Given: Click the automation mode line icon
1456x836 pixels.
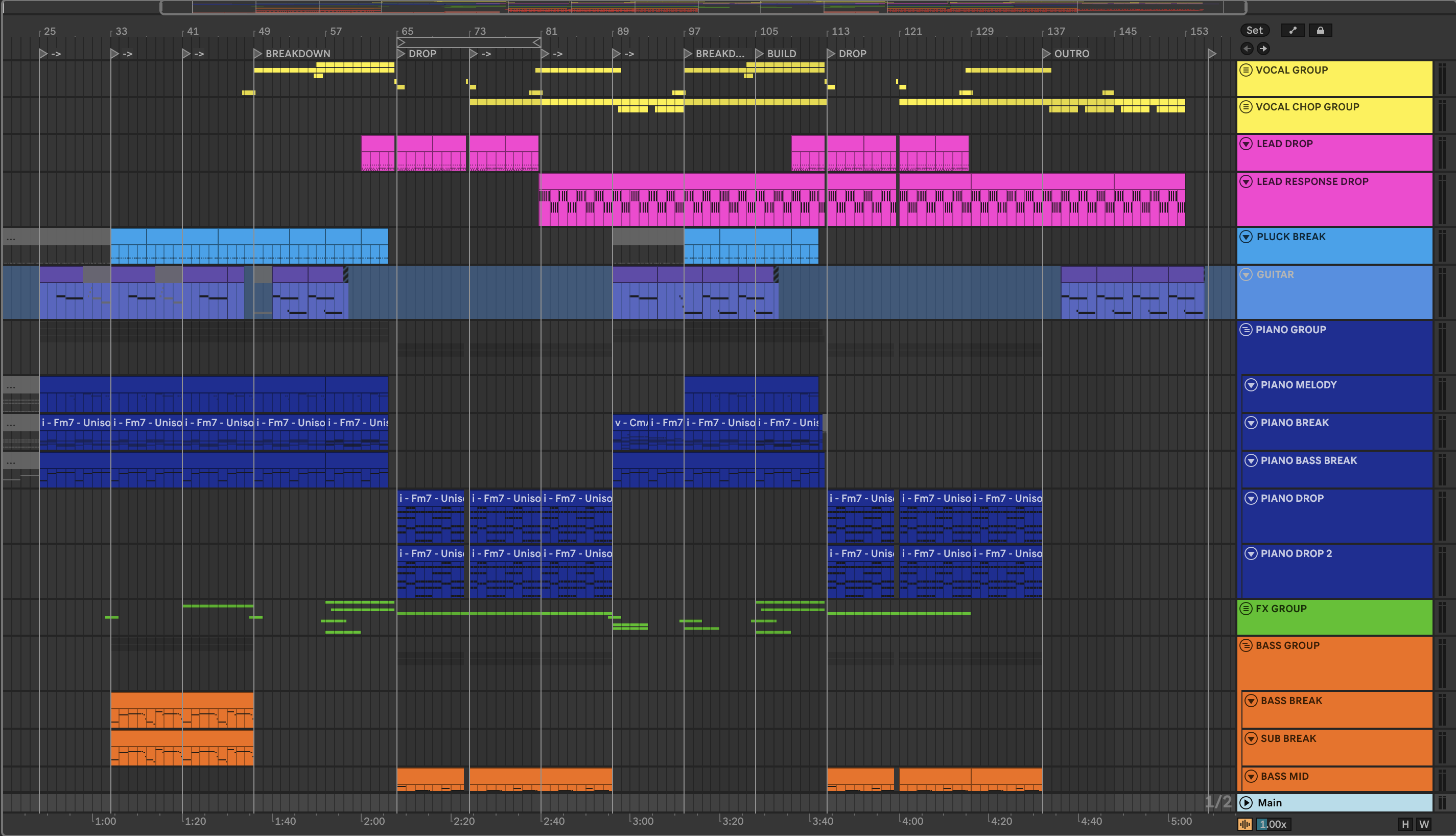Looking at the screenshot, I should pos(1293,31).
